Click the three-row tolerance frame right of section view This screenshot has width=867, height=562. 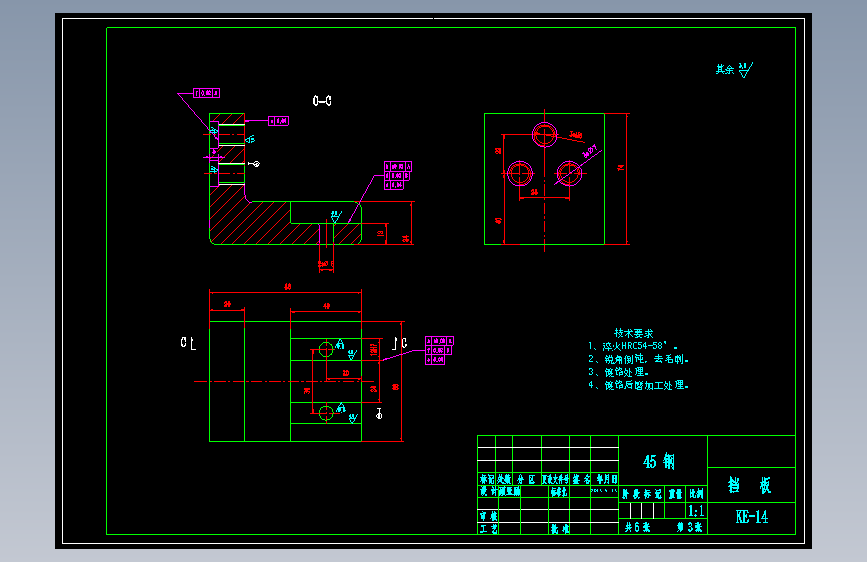pyautogui.click(x=398, y=175)
